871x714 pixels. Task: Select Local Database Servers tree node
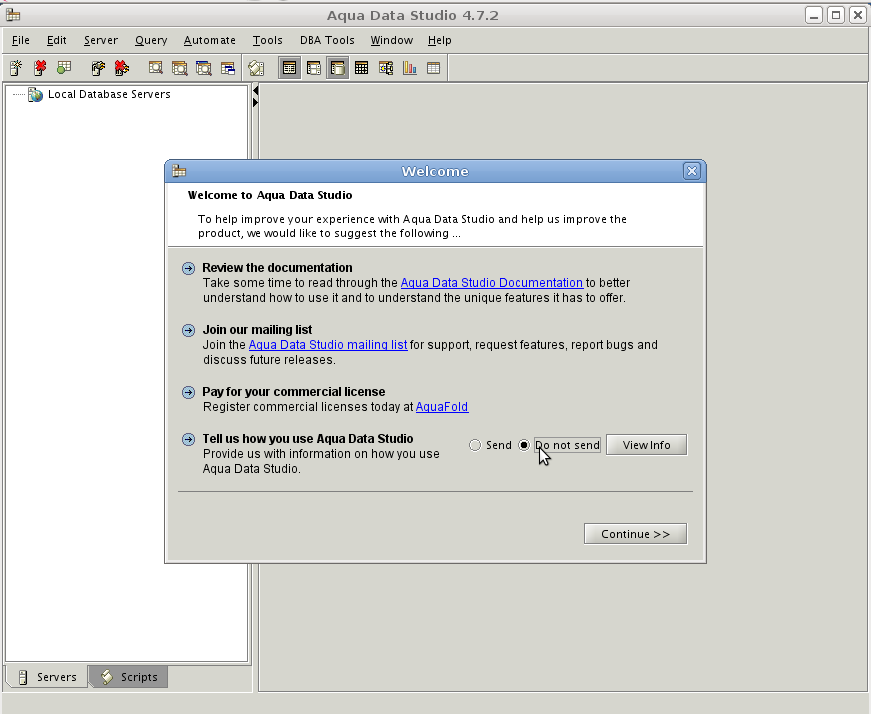coord(109,94)
